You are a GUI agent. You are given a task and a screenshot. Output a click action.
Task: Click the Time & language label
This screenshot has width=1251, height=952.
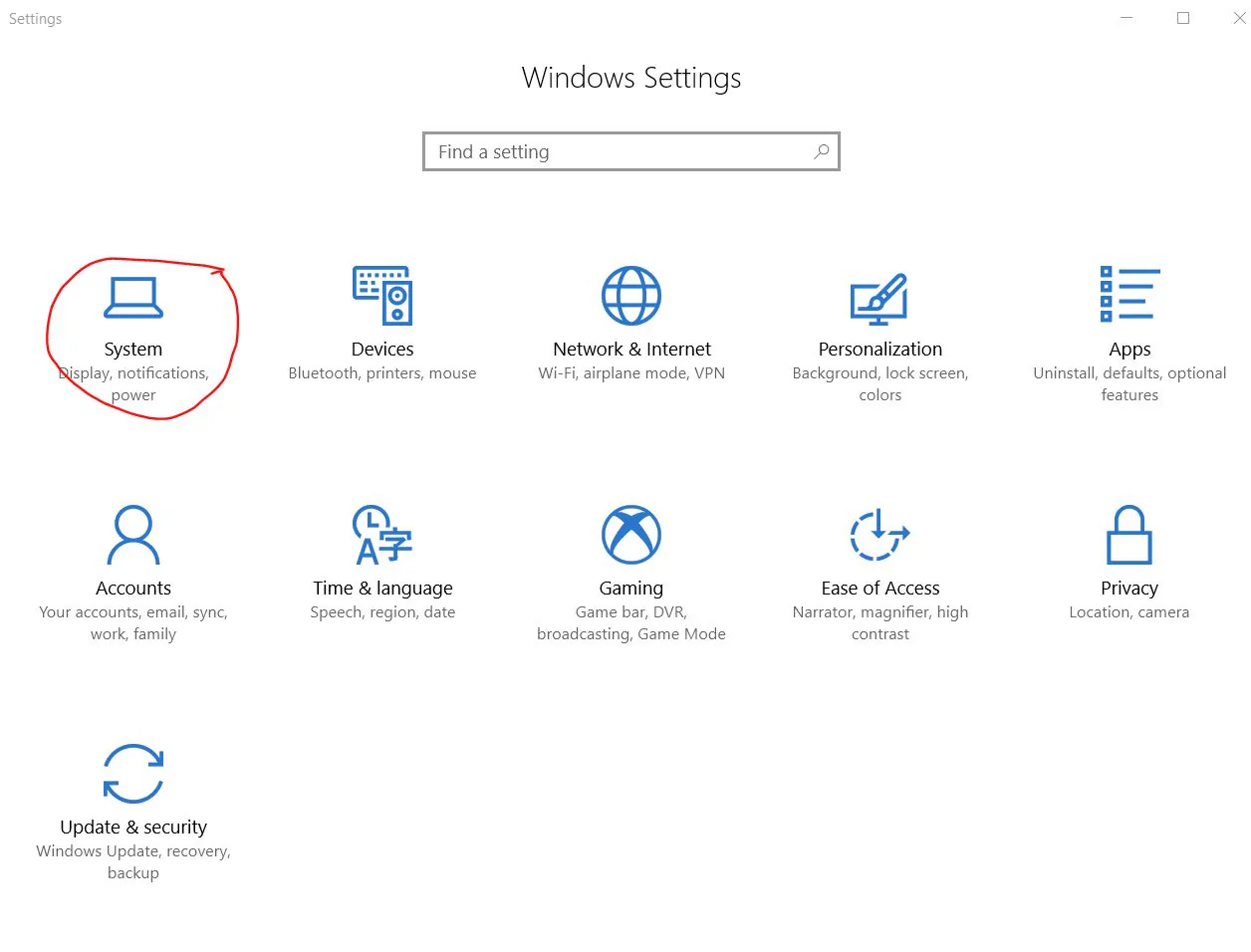tap(382, 589)
